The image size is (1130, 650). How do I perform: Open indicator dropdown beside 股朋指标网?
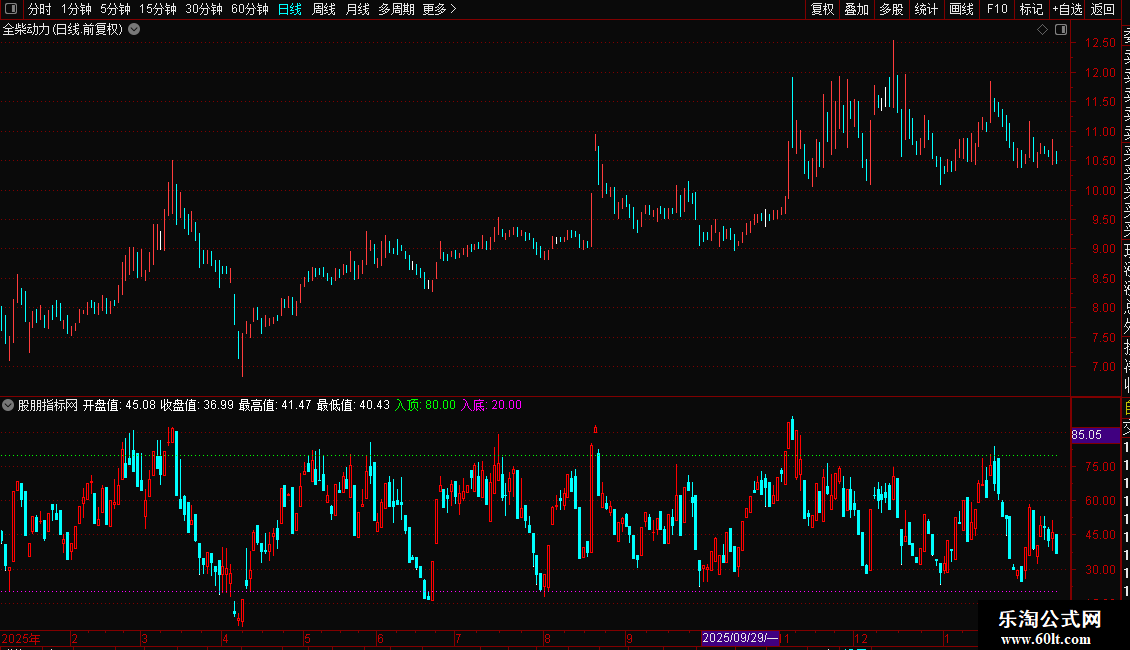(8, 405)
